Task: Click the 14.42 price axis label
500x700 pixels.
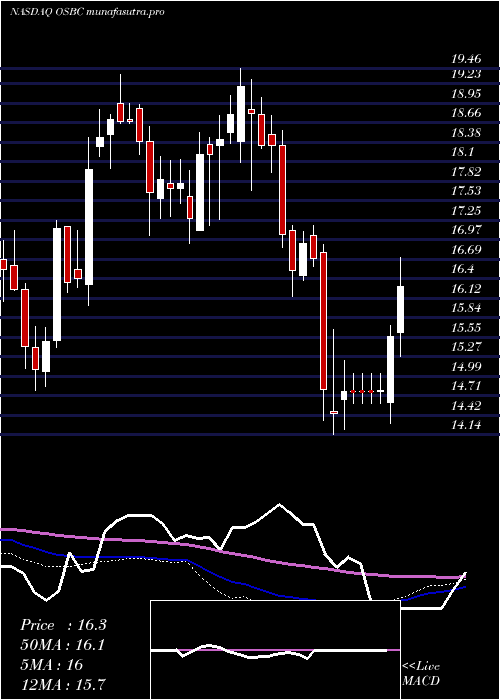Action: pos(466,406)
